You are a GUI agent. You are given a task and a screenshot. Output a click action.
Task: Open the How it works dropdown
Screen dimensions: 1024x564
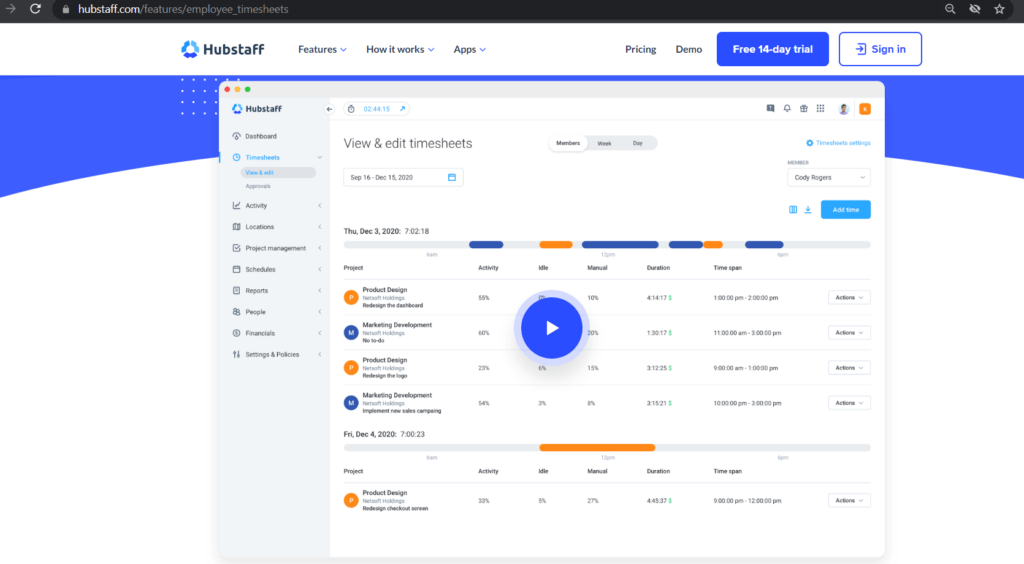coord(400,50)
